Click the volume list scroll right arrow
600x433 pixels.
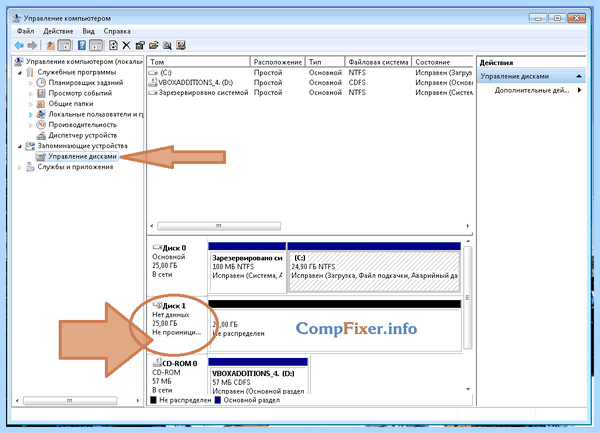point(468,226)
